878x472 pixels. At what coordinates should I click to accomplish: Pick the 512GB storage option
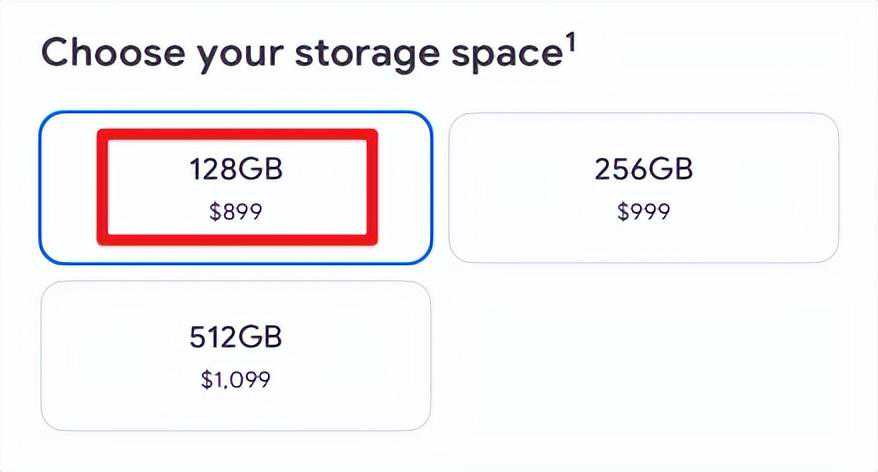[x=236, y=356]
